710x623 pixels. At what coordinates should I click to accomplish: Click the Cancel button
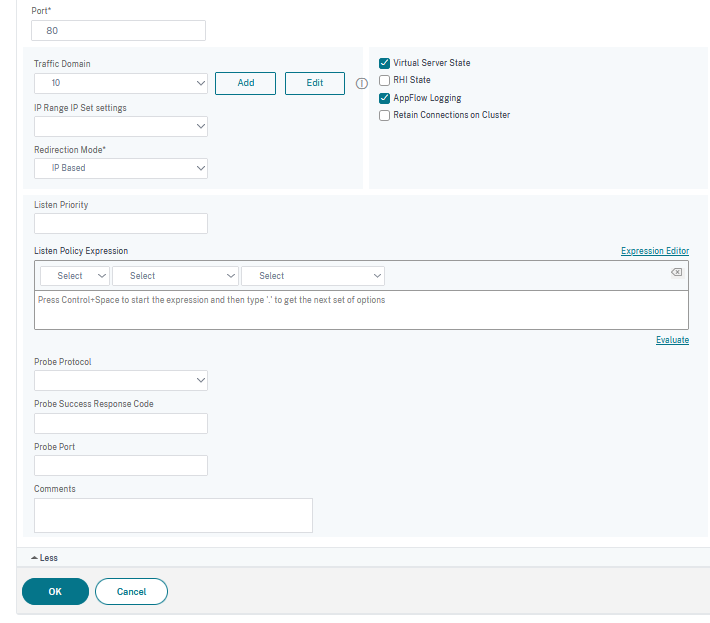(x=131, y=591)
